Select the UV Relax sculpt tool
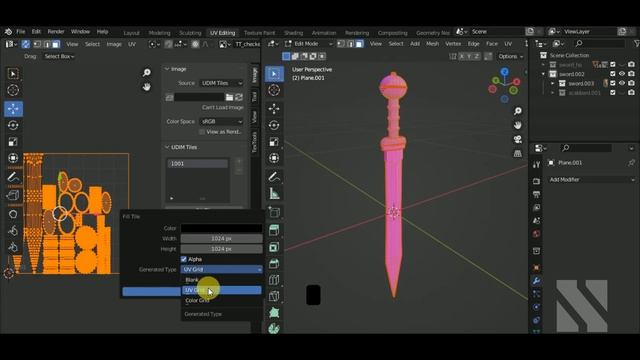Screen dimensions: 640x360 (13, 231)
